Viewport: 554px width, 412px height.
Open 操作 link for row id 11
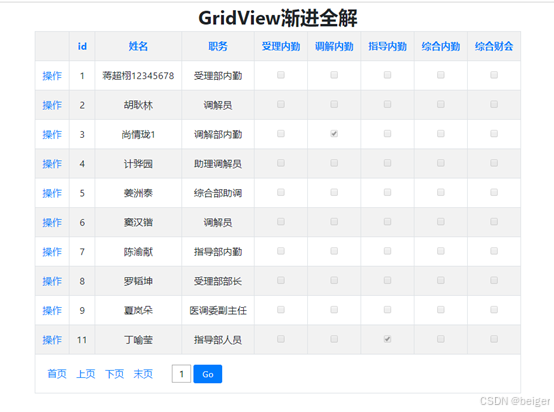52,340
